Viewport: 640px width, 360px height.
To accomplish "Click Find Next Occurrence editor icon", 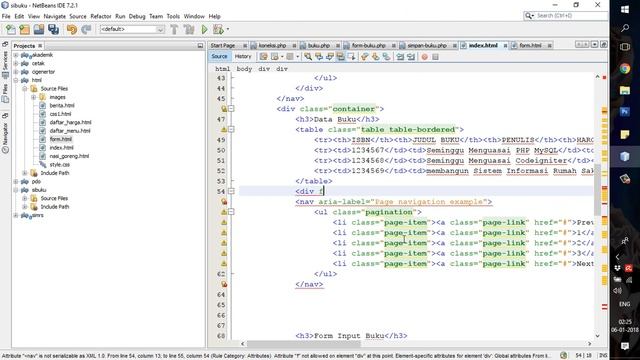I will pos(330,57).
